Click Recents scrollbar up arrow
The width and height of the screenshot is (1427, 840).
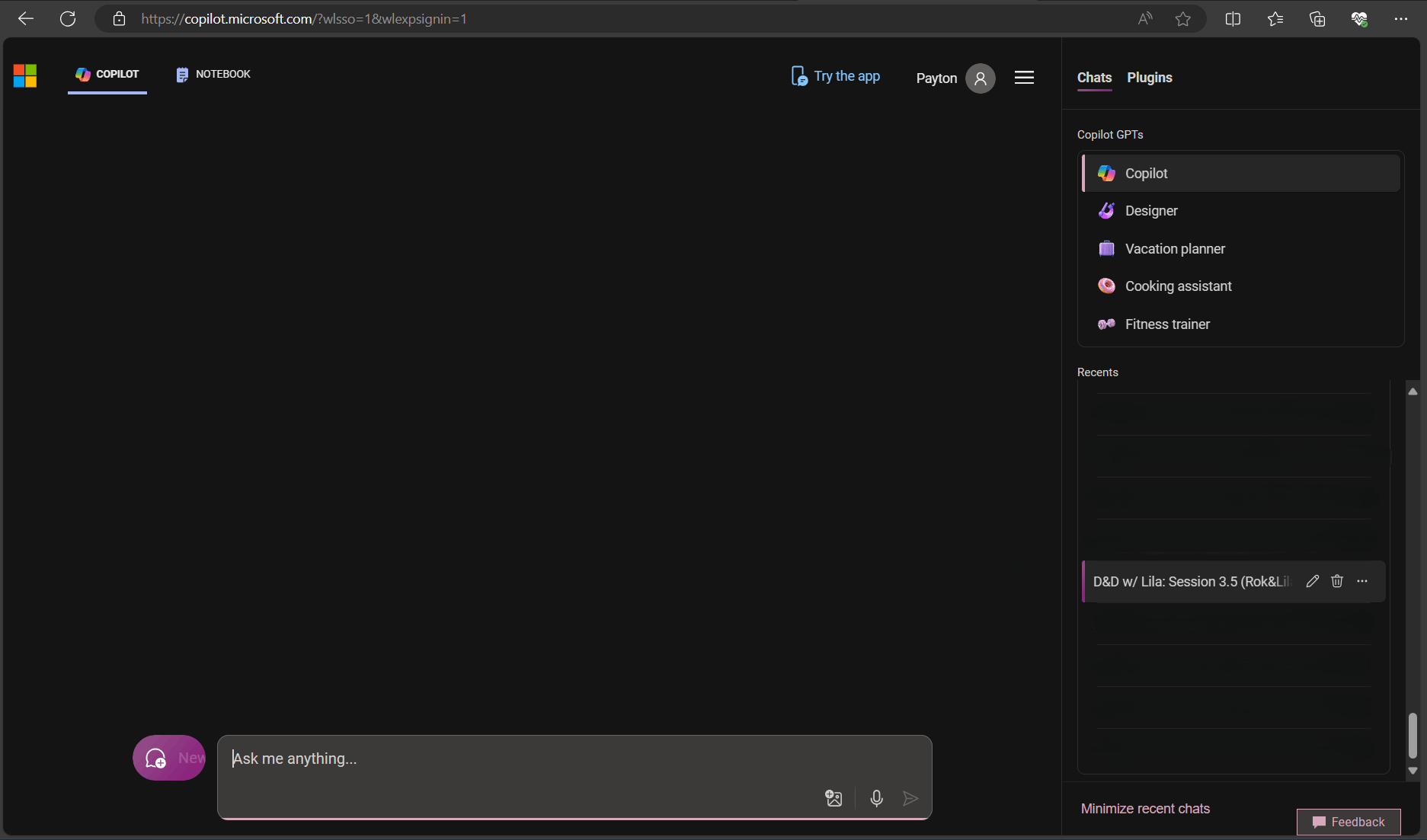point(1413,391)
